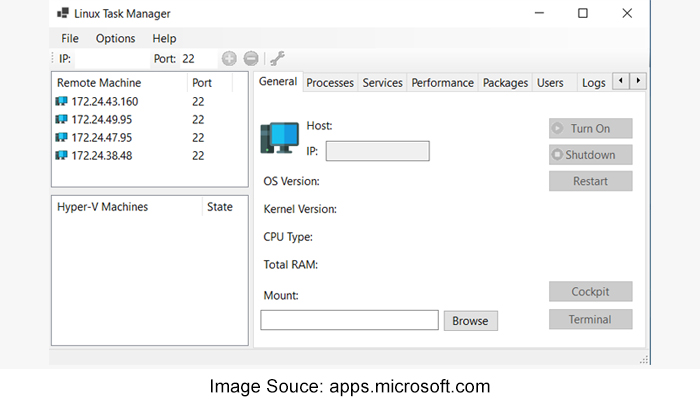This screenshot has height=400, width=700.
Task: Select remote machine 172.24.49.95
Action: coord(101,120)
